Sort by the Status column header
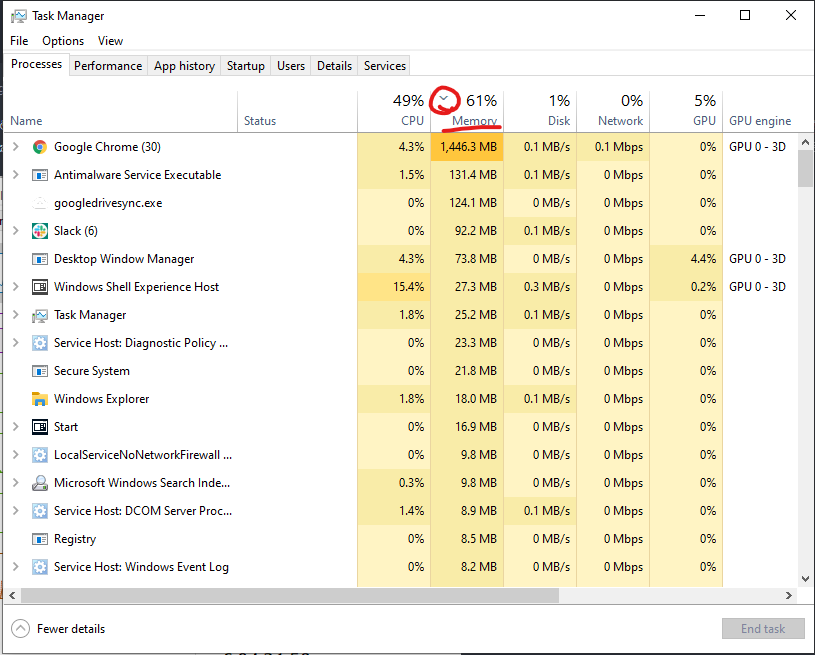The width and height of the screenshot is (815, 655). point(297,111)
